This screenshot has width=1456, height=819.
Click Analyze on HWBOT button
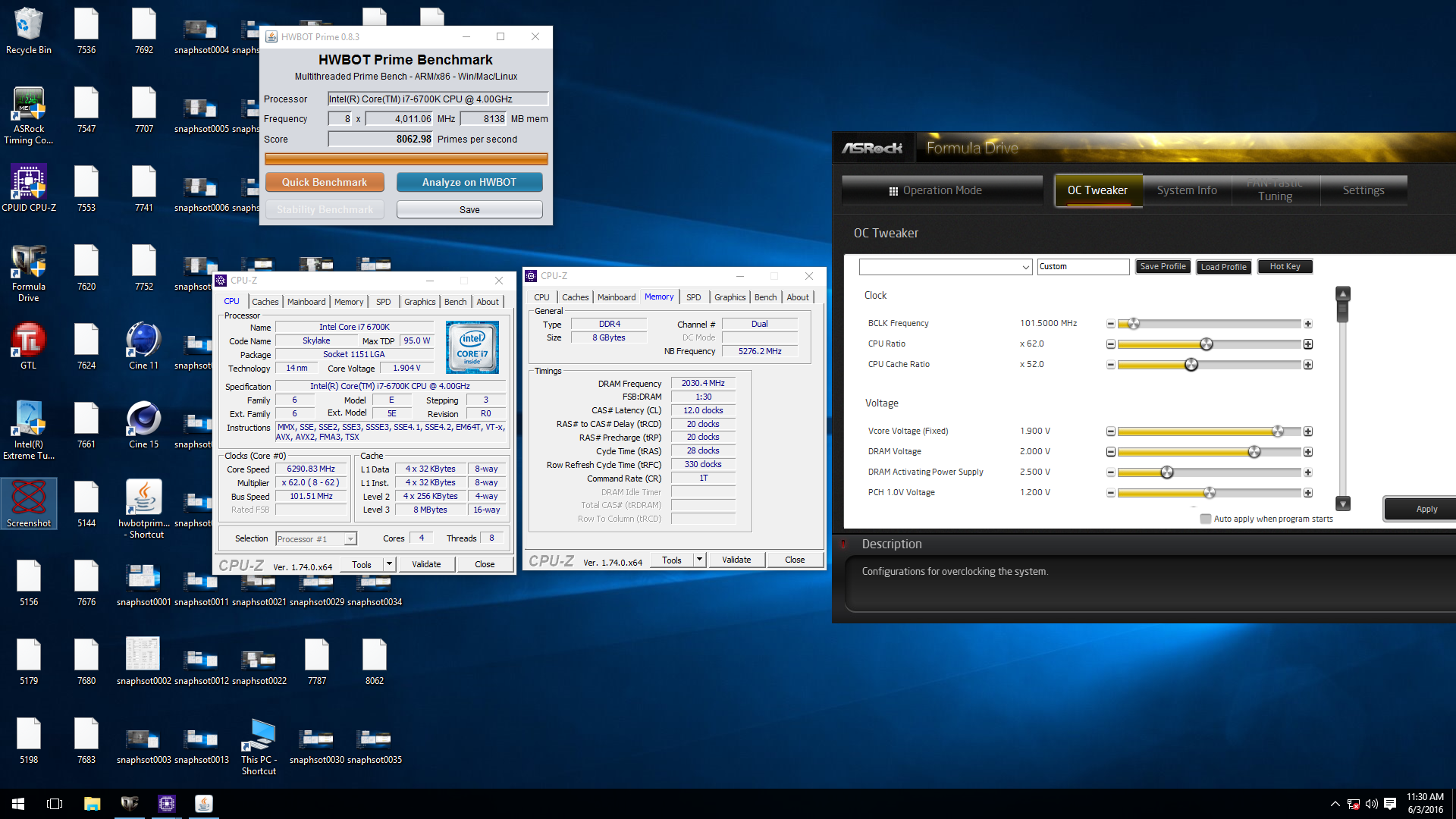click(469, 182)
